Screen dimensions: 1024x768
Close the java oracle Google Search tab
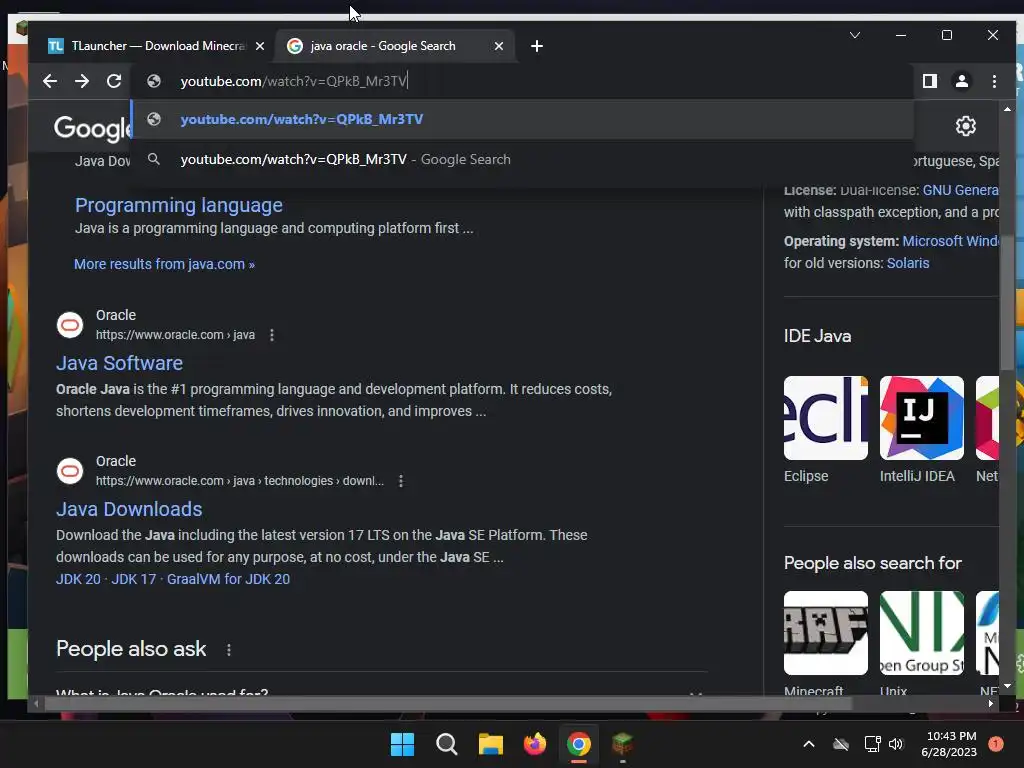point(499,46)
